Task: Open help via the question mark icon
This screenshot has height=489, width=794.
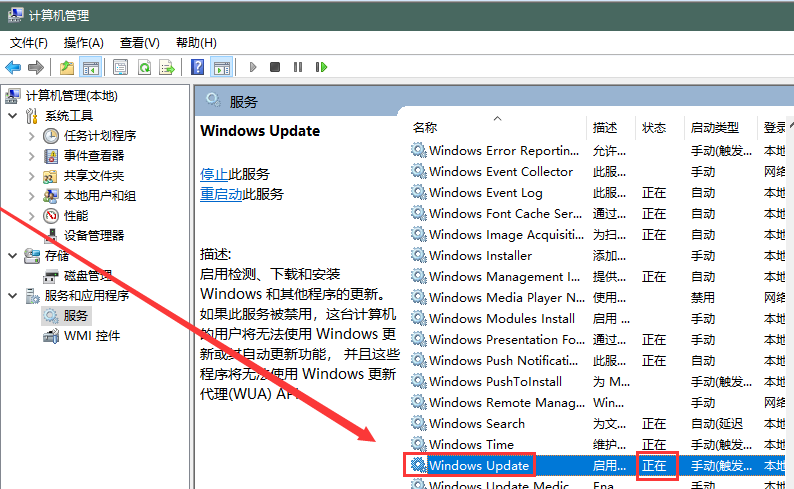Action: tap(197, 67)
